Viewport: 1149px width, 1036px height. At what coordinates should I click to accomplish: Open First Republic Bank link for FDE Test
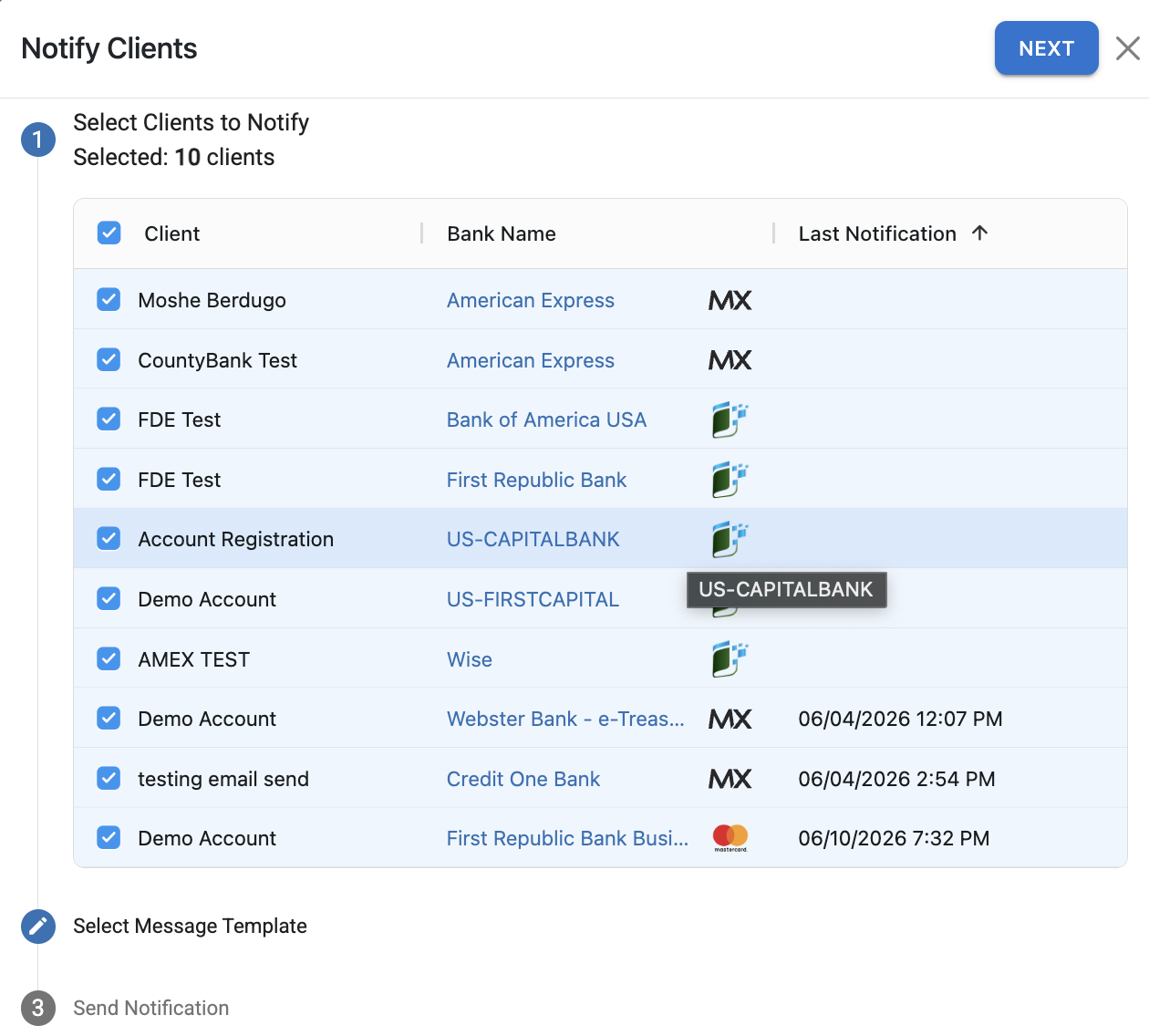536,480
